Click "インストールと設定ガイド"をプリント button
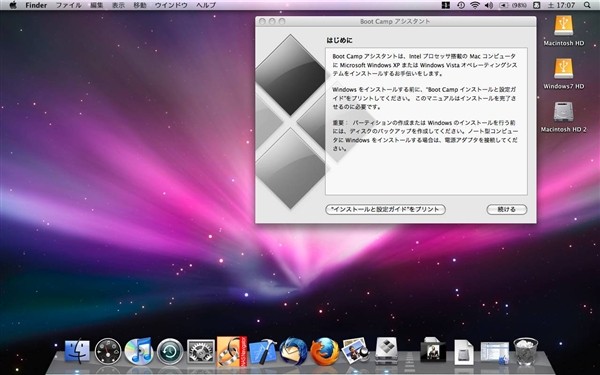Image resolution: width=600 pixels, height=375 pixels. click(385, 209)
